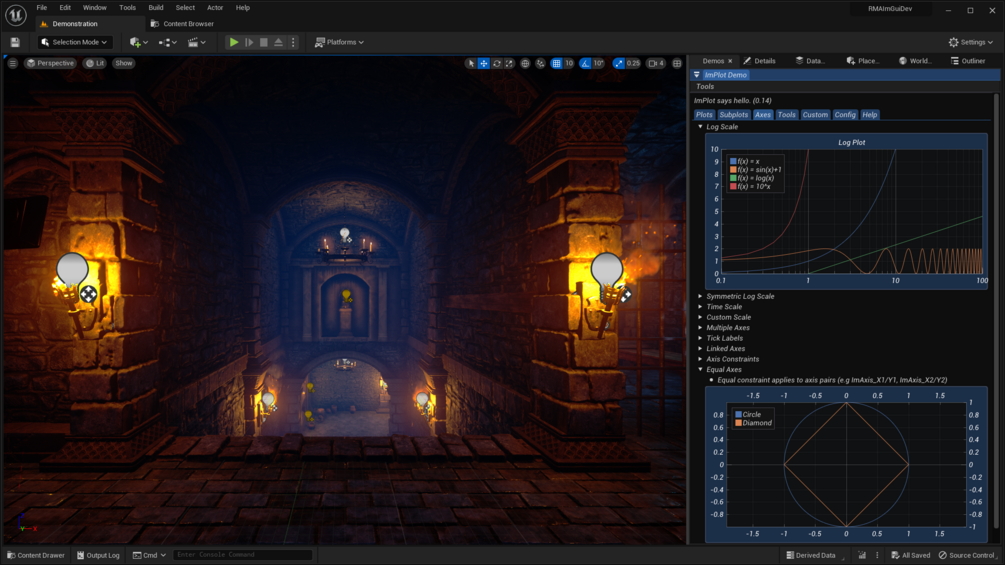This screenshot has height=565, width=1005.
Task: Open play mode options three-dot menu
Action: (294, 42)
